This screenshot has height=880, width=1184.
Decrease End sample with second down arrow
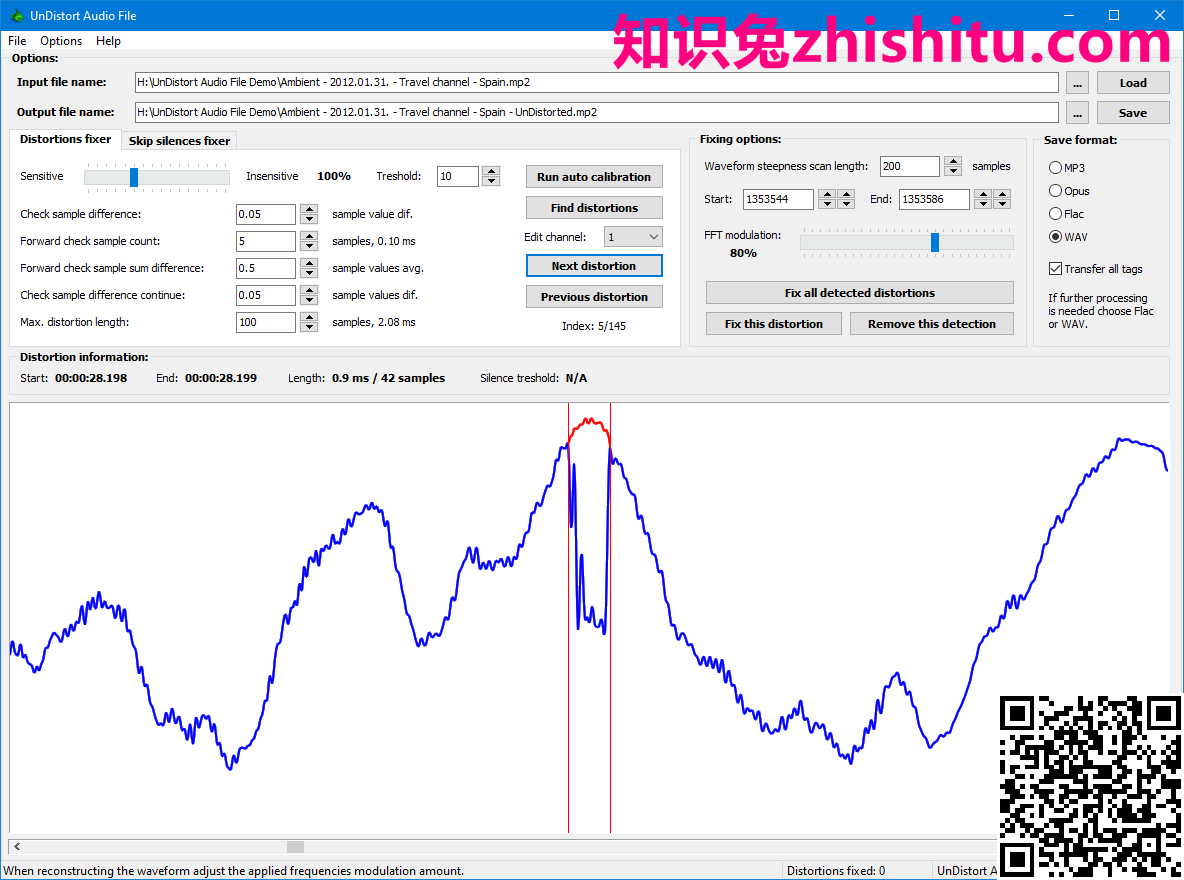(x=1002, y=204)
